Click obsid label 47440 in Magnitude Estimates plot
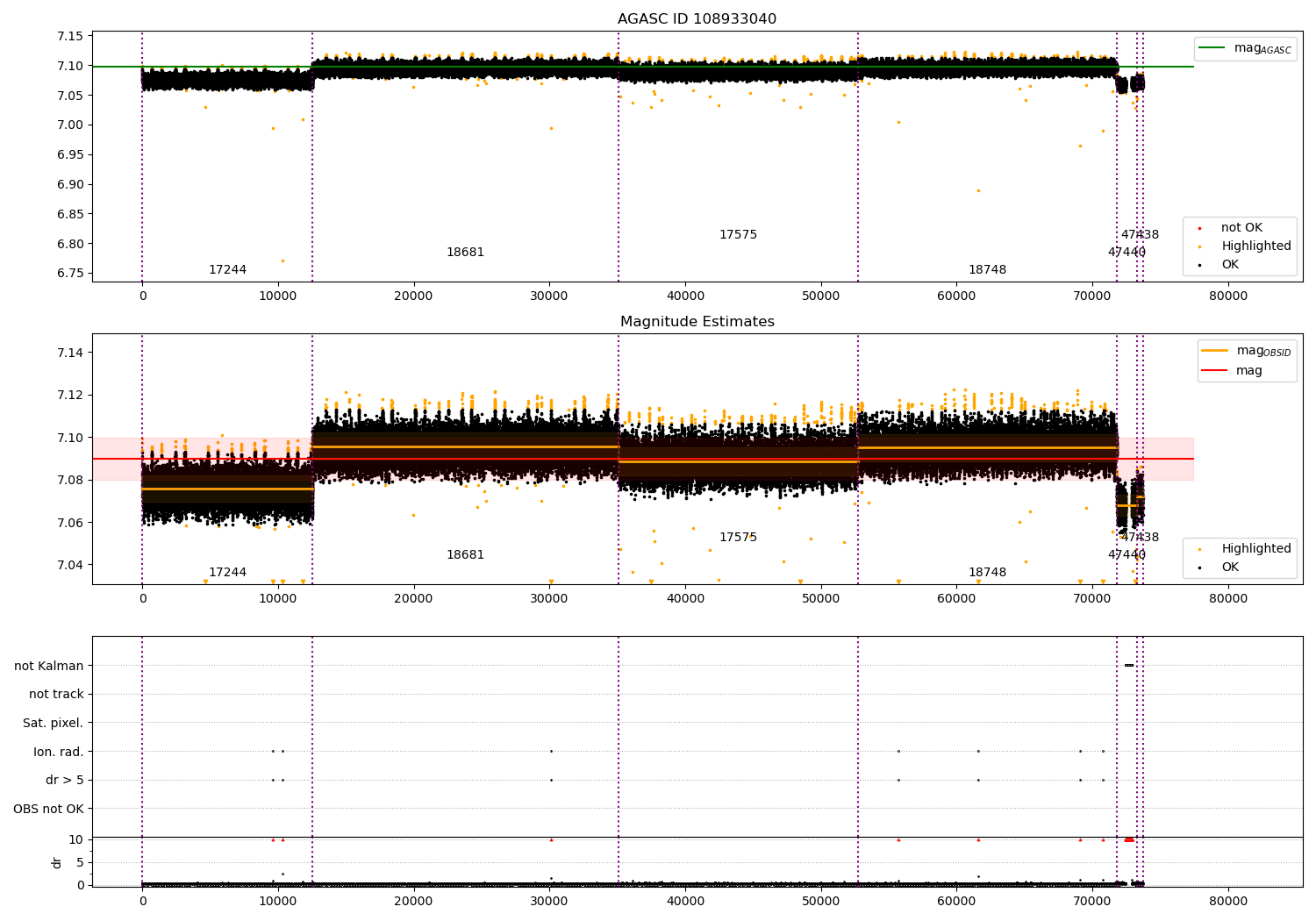Viewport: 1316px width, 921px height. coord(1126,555)
